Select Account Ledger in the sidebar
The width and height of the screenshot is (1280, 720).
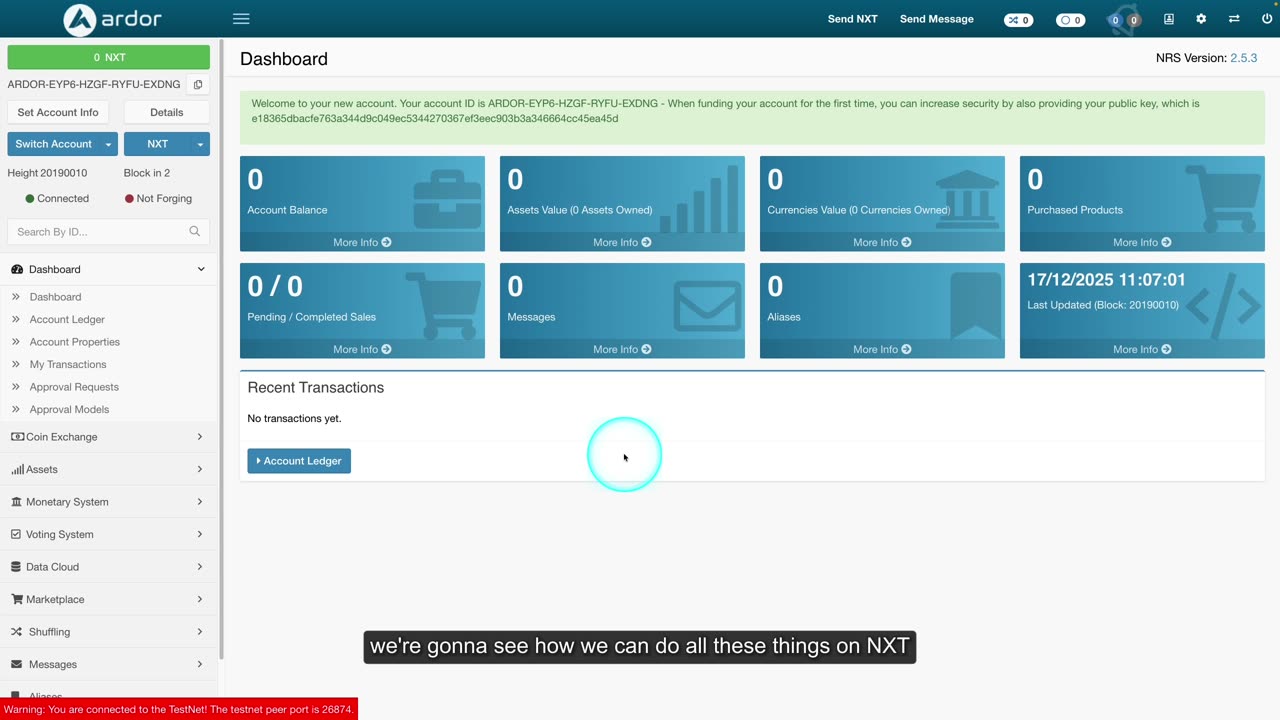click(67, 319)
